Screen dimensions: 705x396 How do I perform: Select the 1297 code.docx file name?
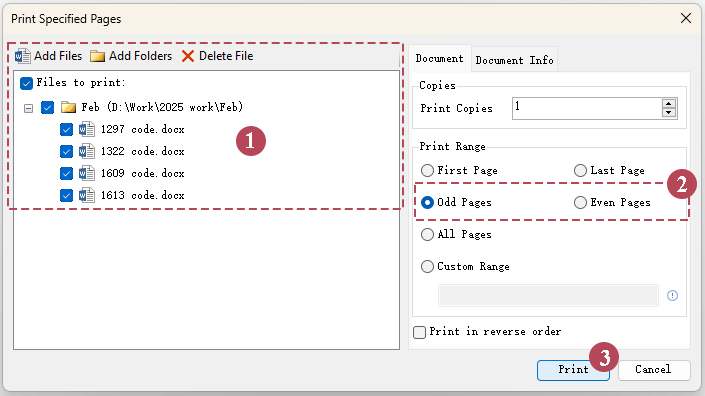(143, 129)
